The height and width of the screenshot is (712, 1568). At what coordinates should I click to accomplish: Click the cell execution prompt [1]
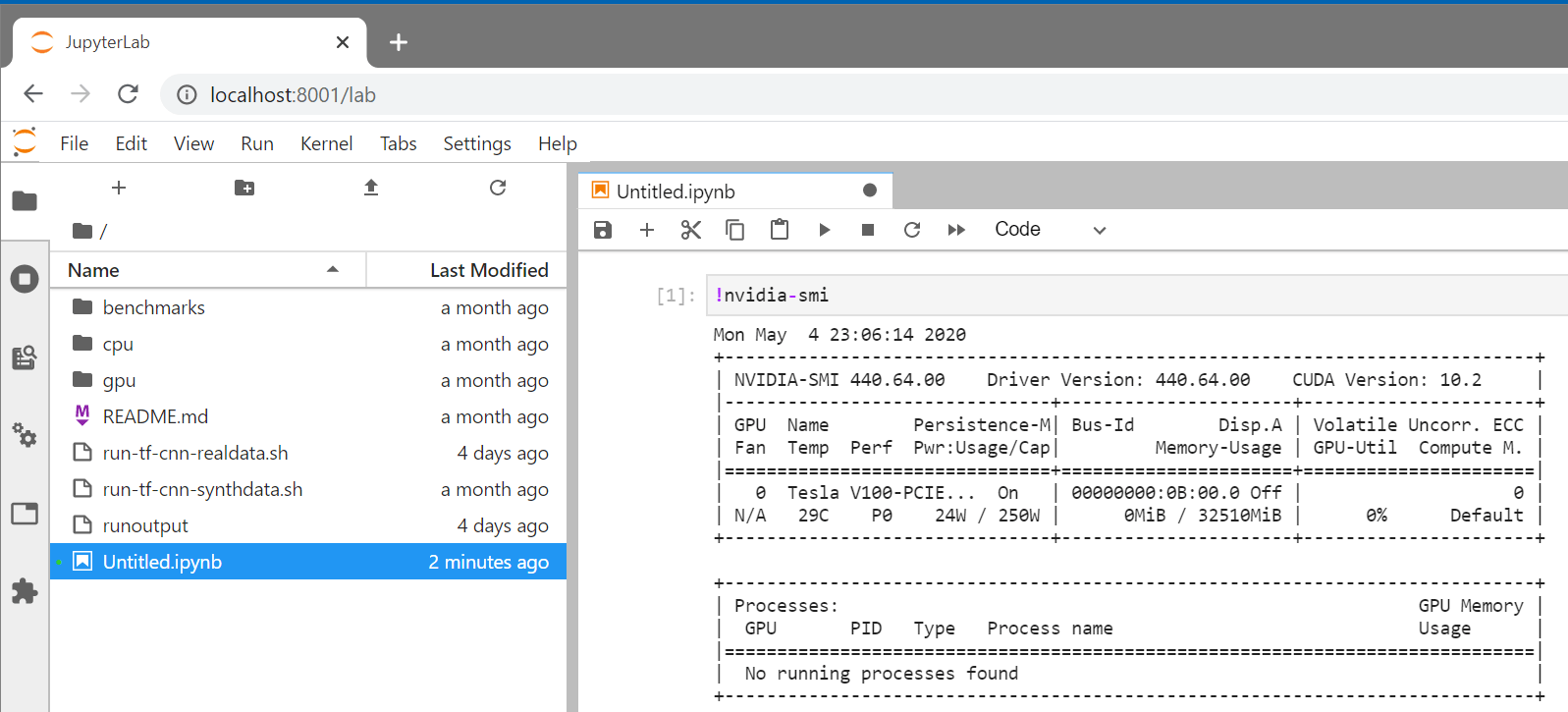click(x=676, y=296)
